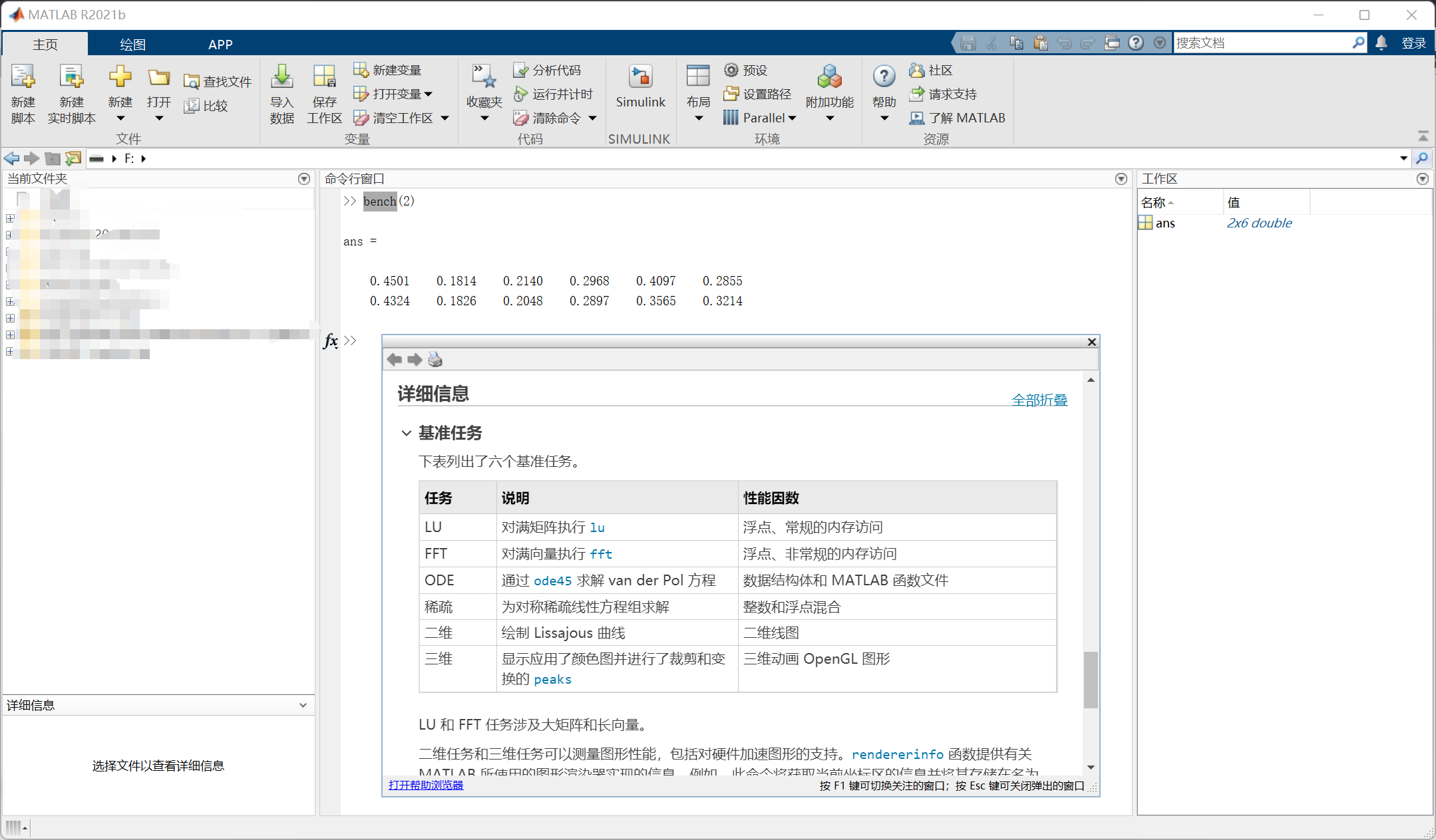Viewport: 1436px width, 840px height.
Task: Go back in the folder history toolbar
Action: pyautogui.click(x=11, y=158)
